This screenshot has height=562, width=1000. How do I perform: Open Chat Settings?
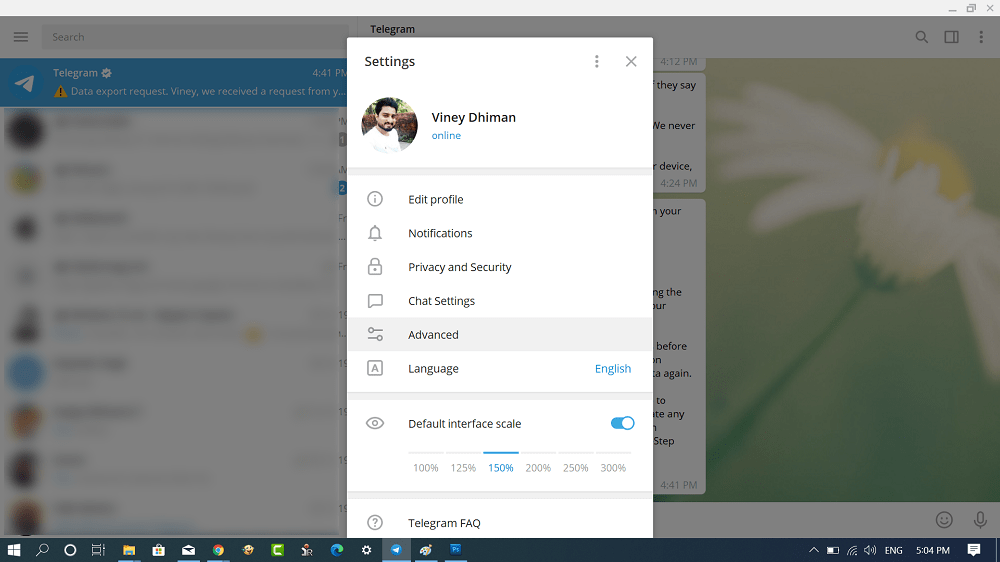pyautogui.click(x=500, y=300)
